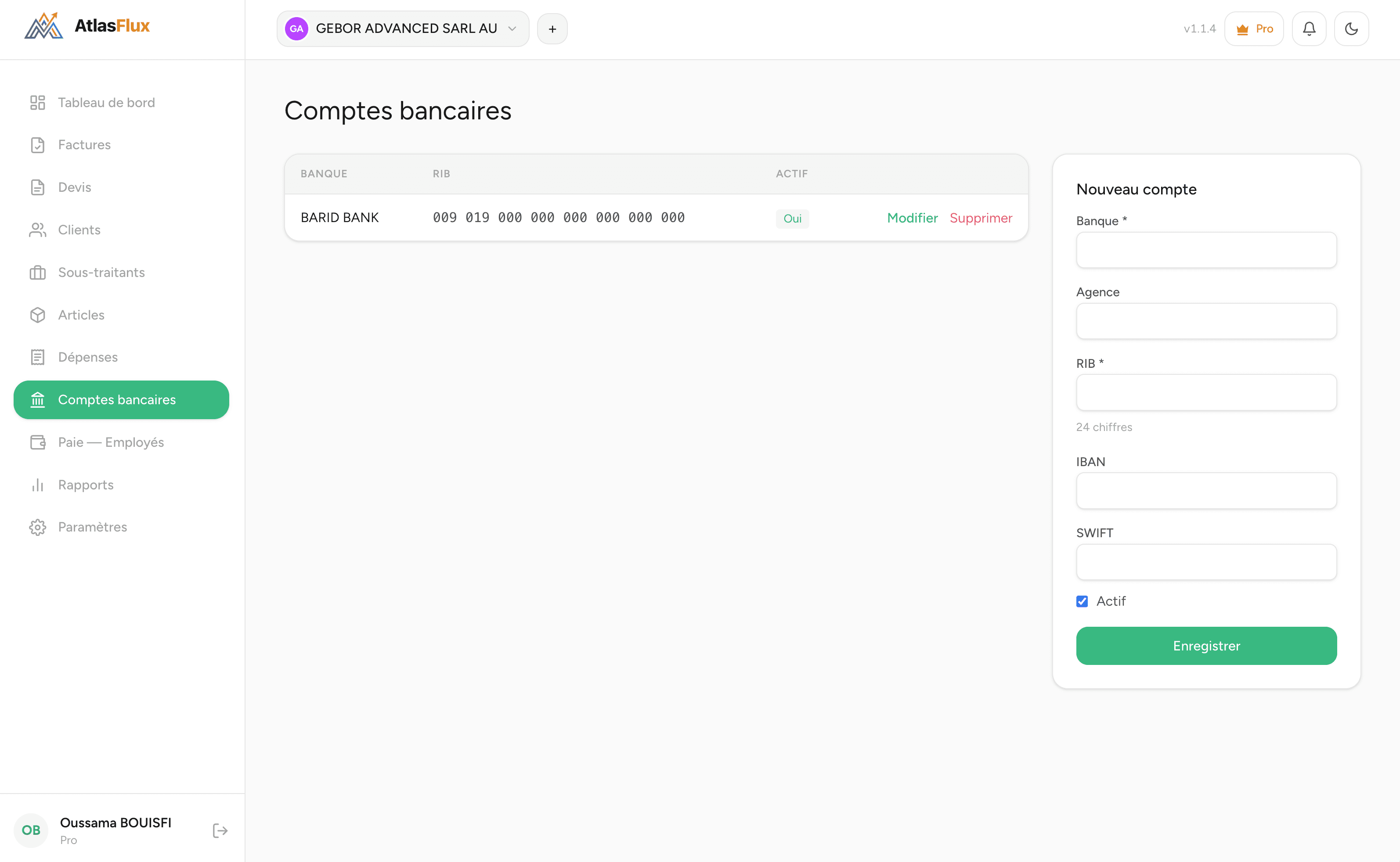1400x862 pixels.
Task: Click the AtlasFlux logo
Action: tap(87, 25)
